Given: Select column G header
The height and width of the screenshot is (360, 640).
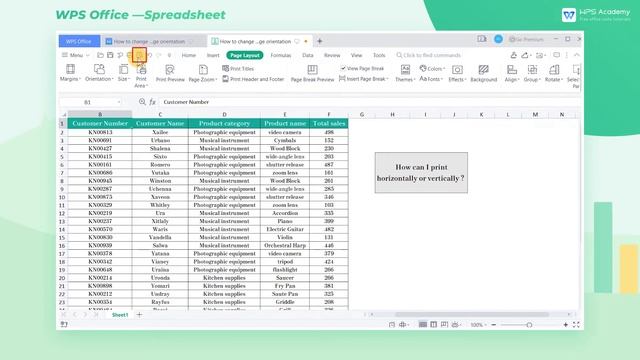Looking at the screenshot, I should tap(362, 114).
